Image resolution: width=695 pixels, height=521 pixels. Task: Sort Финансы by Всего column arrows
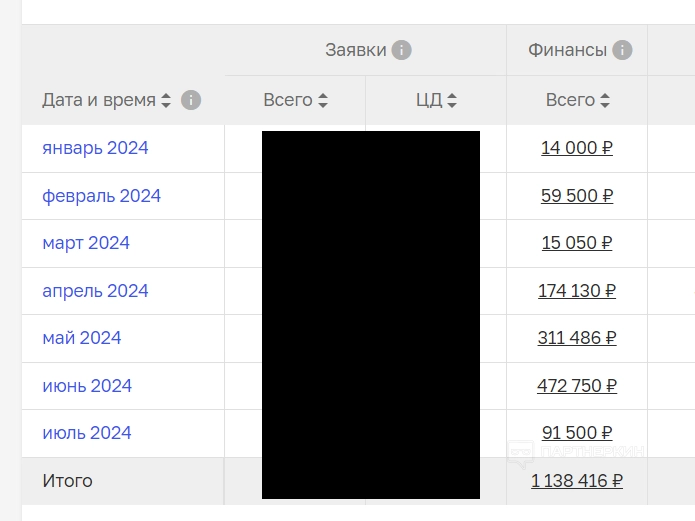tap(605, 100)
